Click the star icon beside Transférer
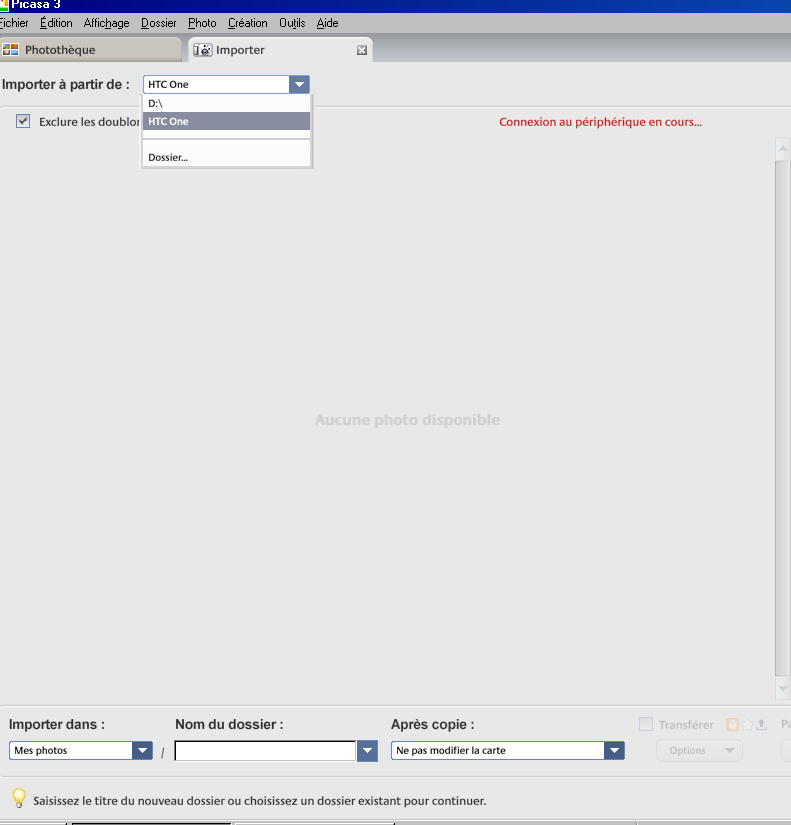791x825 pixels. 747,725
